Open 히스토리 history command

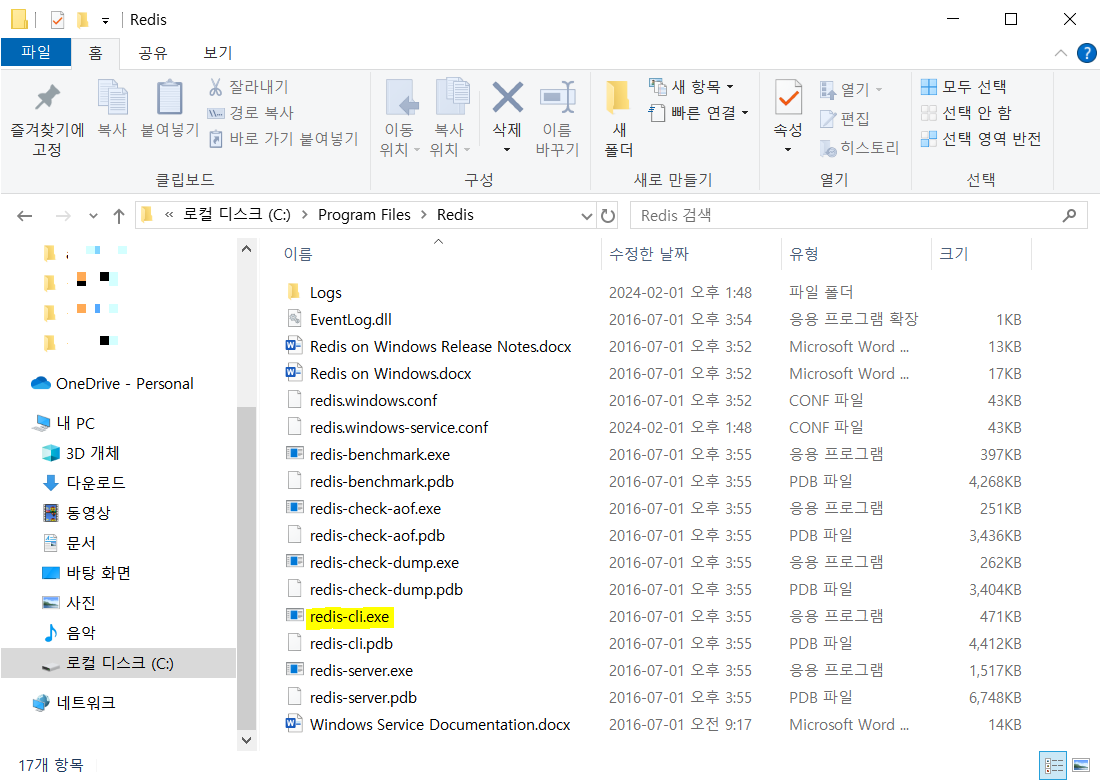(859, 147)
